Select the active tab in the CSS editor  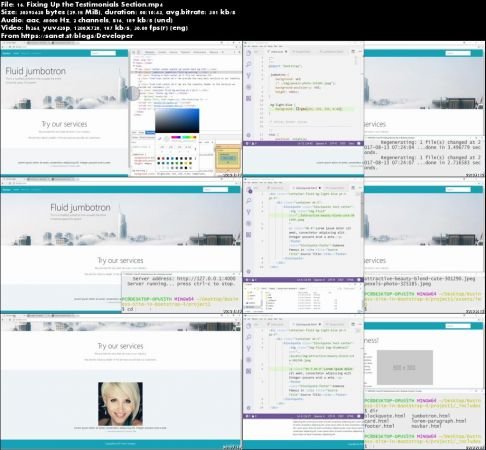(277, 52)
